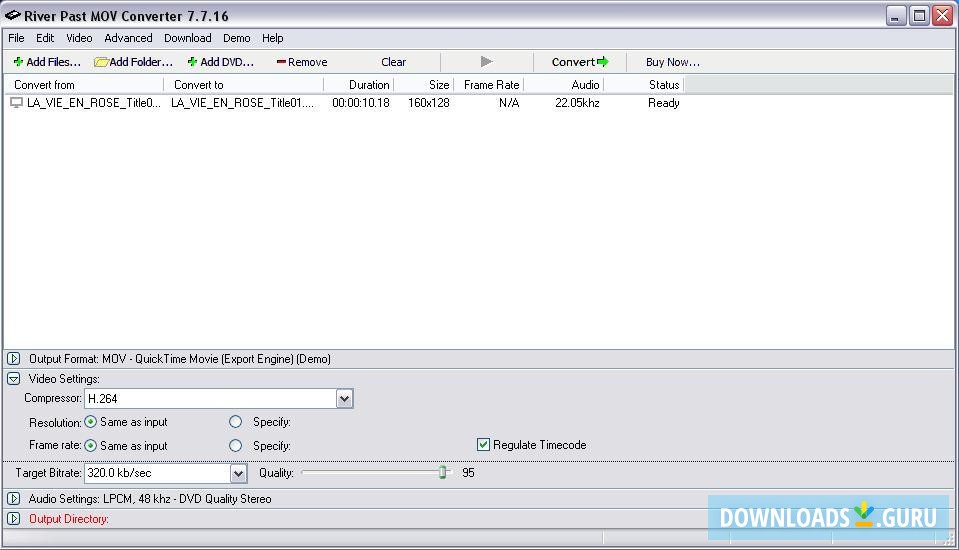Minimize the River Past MOV Converter window
This screenshot has height=550, width=959.
coord(895,15)
